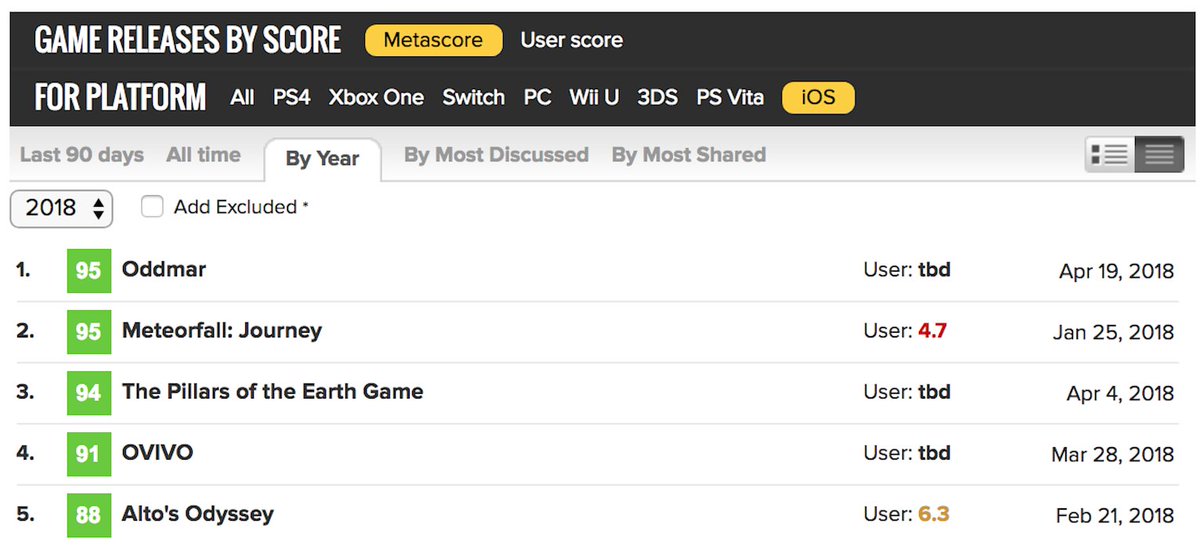Switch to detailed list view icon

click(1110, 155)
